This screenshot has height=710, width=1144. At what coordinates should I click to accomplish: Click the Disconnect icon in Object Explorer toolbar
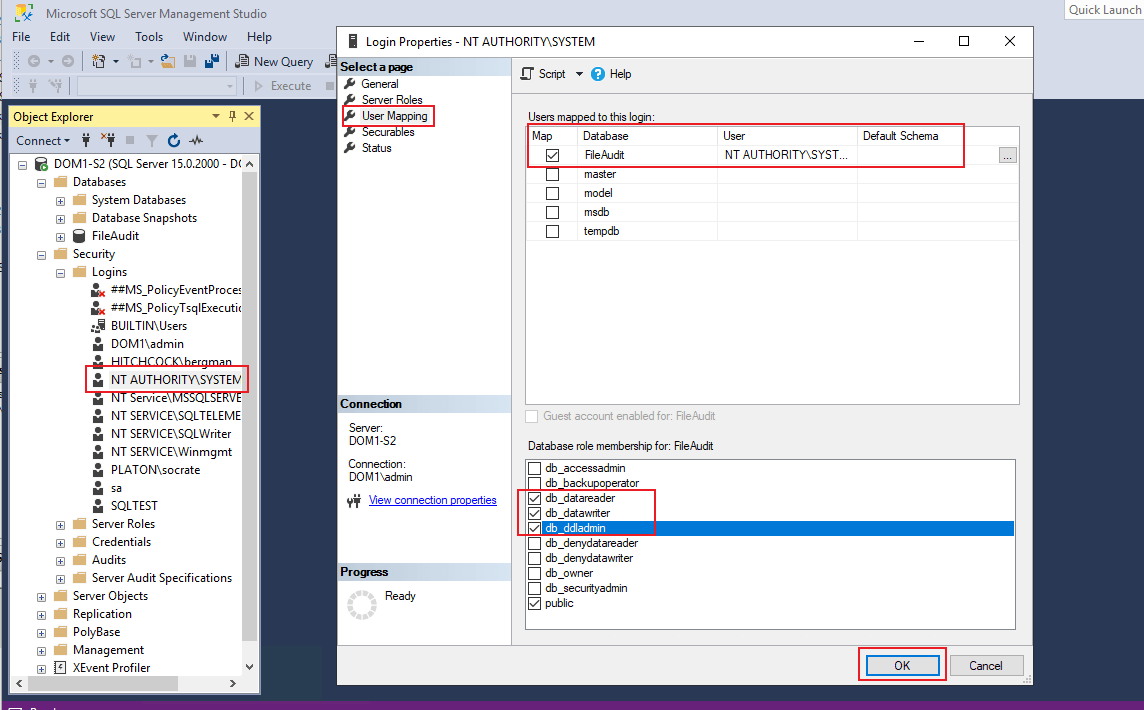click(x=107, y=141)
